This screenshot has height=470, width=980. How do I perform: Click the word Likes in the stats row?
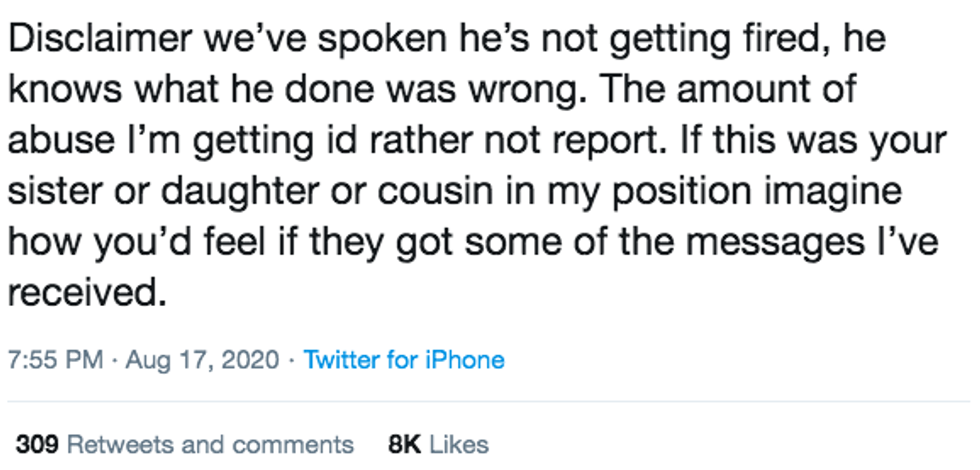(x=459, y=444)
